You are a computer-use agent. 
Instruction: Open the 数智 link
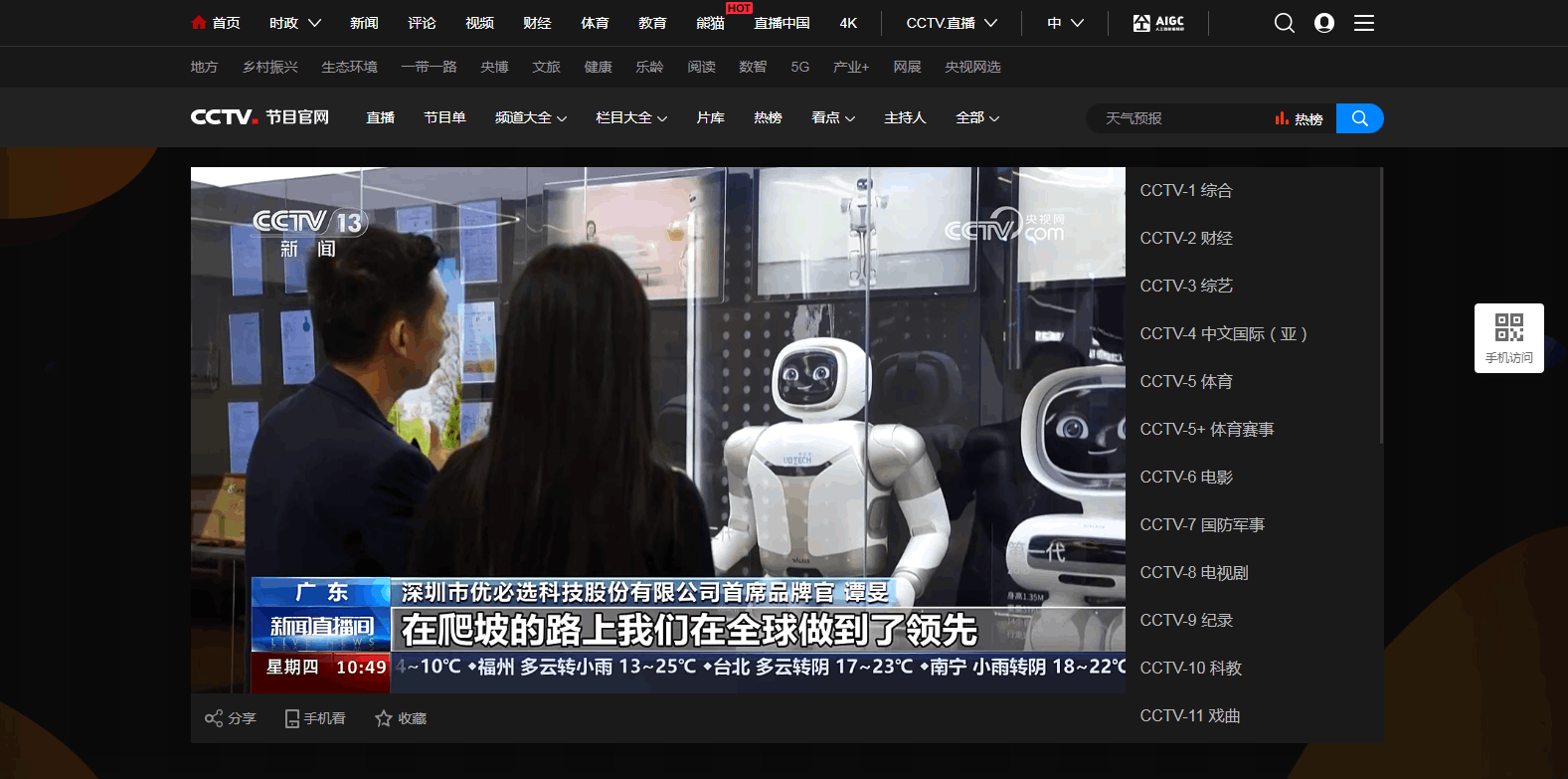pos(753,67)
